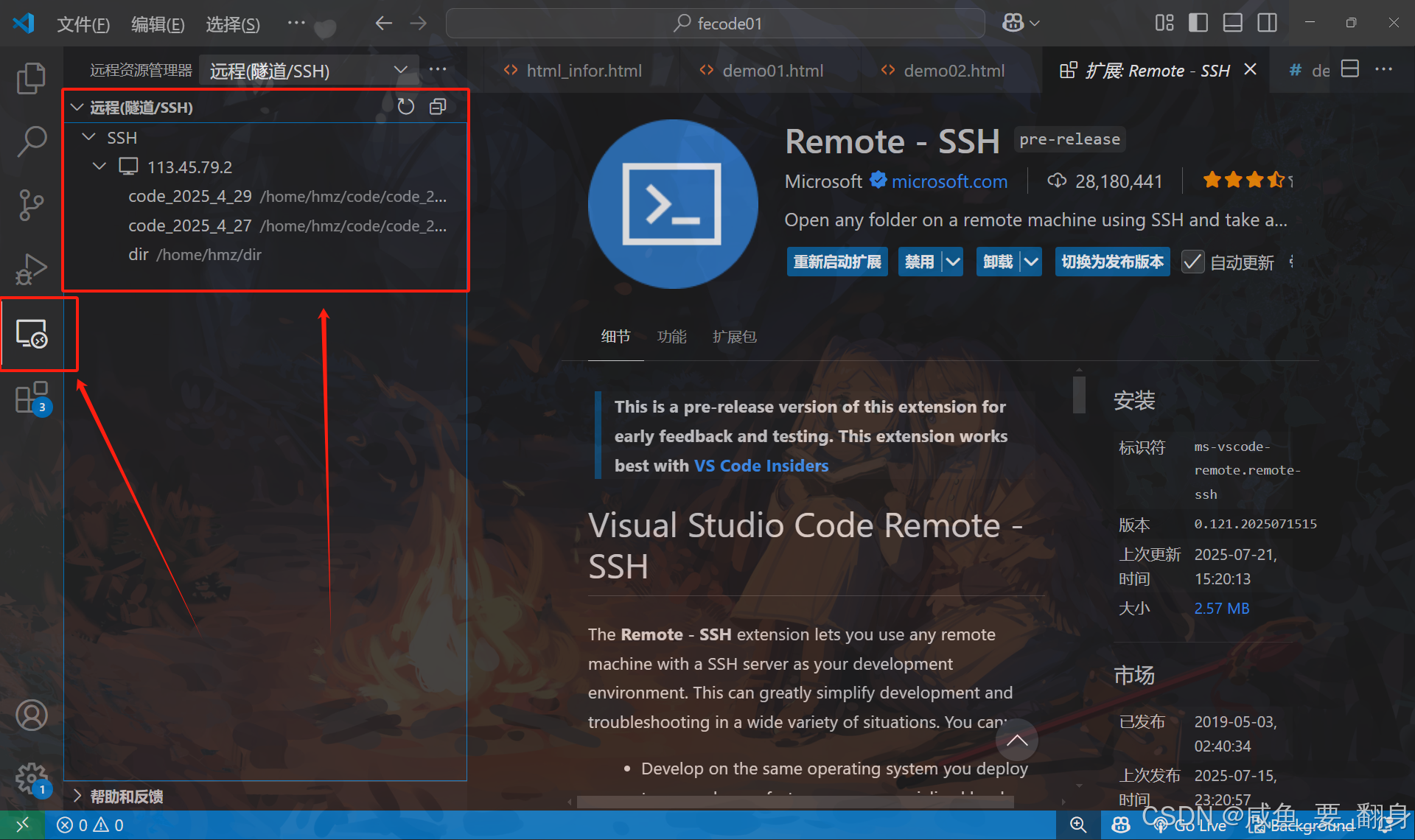Open the 卸载 dropdown arrow

click(x=1031, y=262)
